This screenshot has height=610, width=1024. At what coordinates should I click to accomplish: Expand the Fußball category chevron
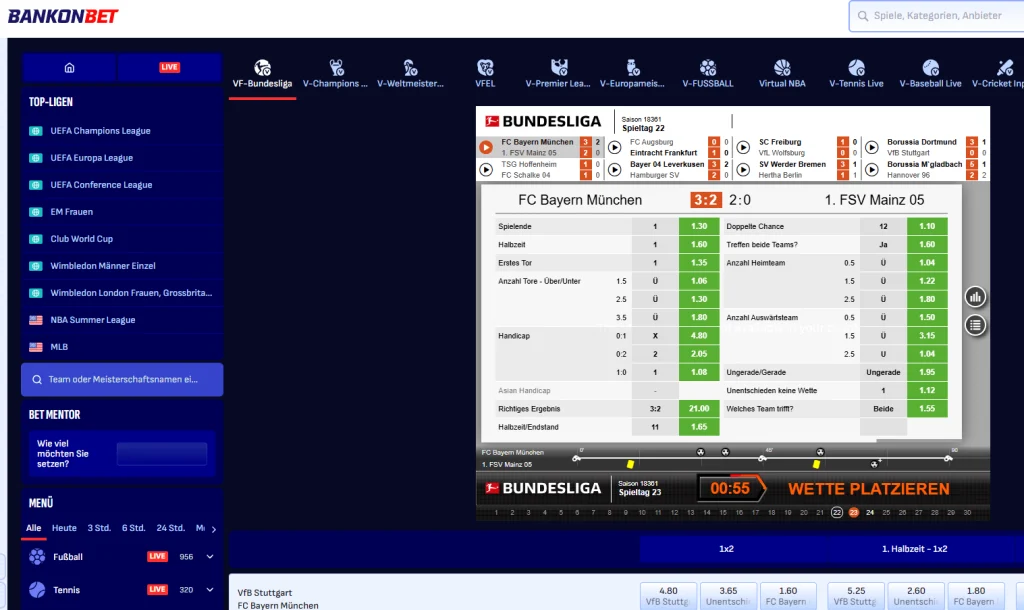(x=208, y=556)
